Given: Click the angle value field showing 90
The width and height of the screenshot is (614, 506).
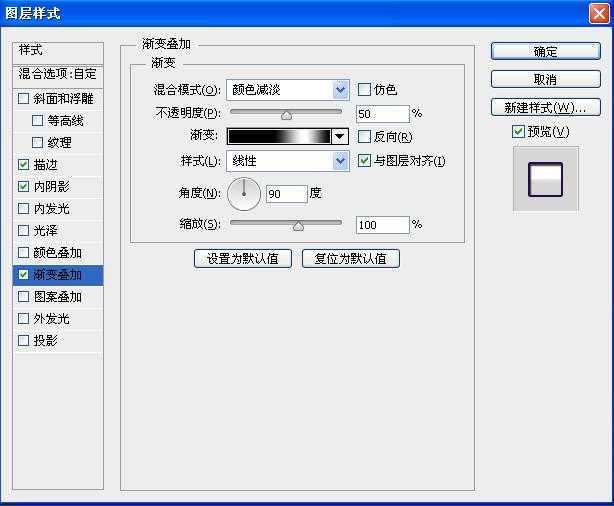Looking at the screenshot, I should (x=287, y=194).
